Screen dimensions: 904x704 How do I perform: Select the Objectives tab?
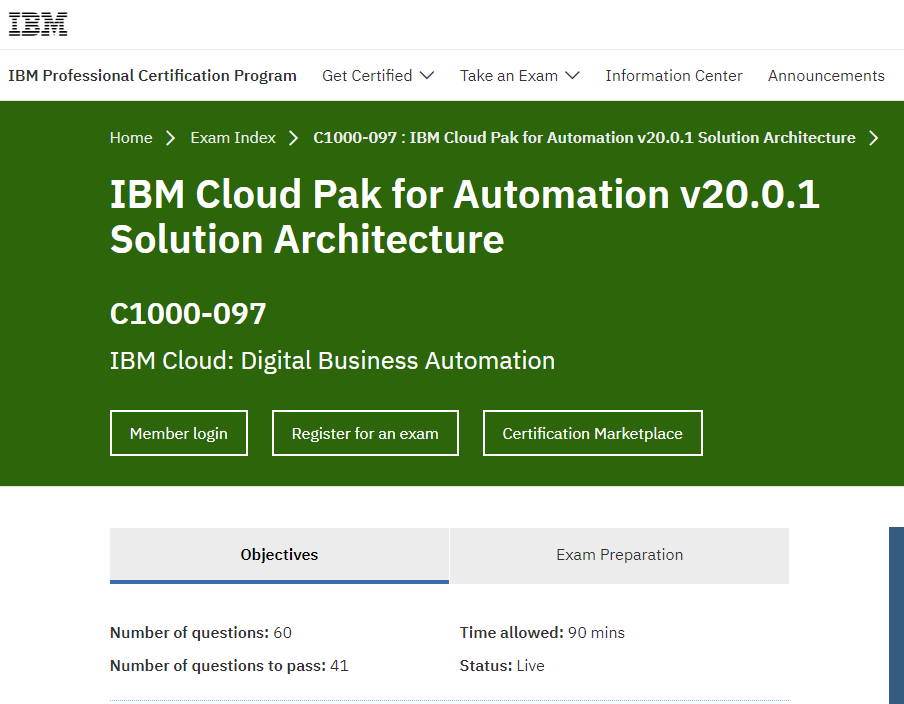[279, 555]
